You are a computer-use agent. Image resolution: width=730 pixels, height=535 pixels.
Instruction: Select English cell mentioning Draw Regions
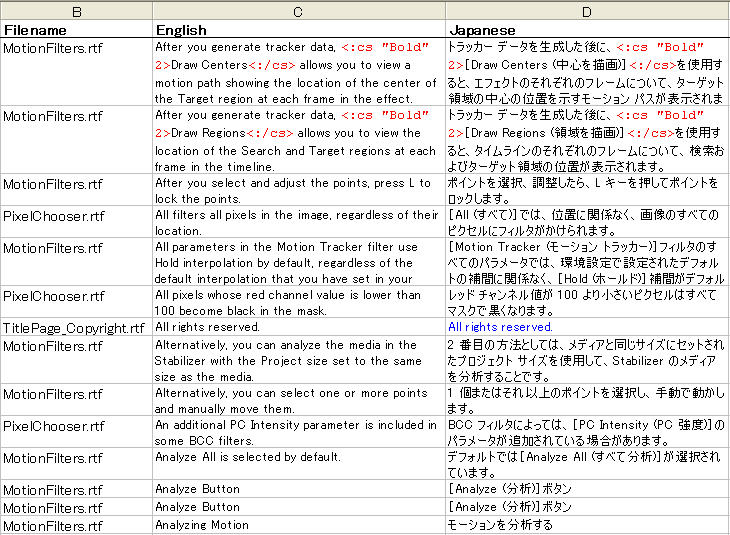click(298, 141)
